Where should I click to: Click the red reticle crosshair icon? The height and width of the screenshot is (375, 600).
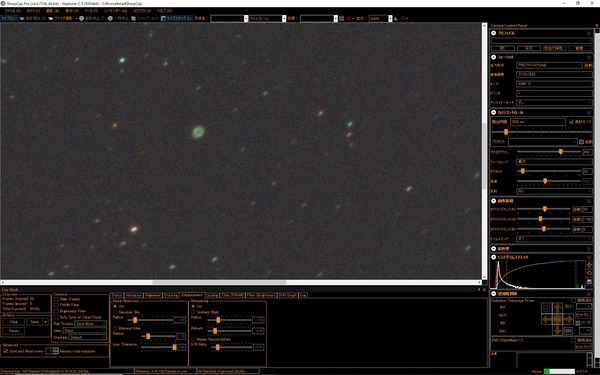pos(349,18)
